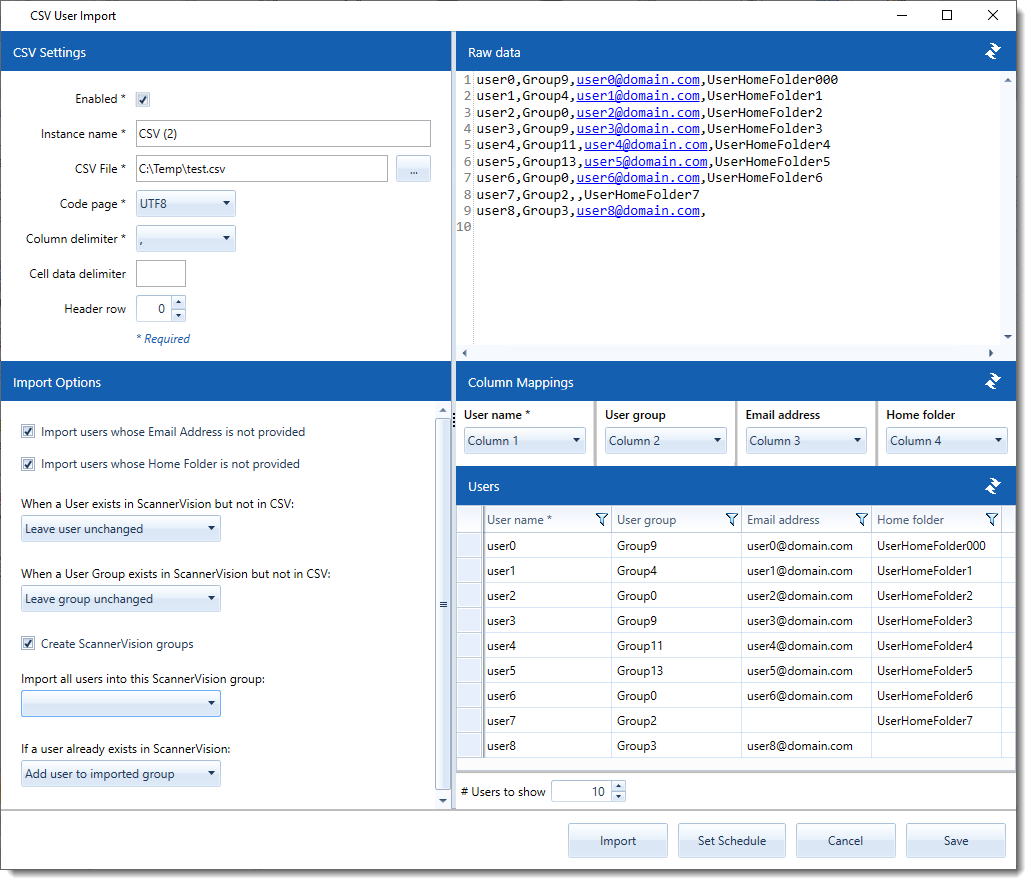Click the Users panel refresh icon

(x=992, y=486)
